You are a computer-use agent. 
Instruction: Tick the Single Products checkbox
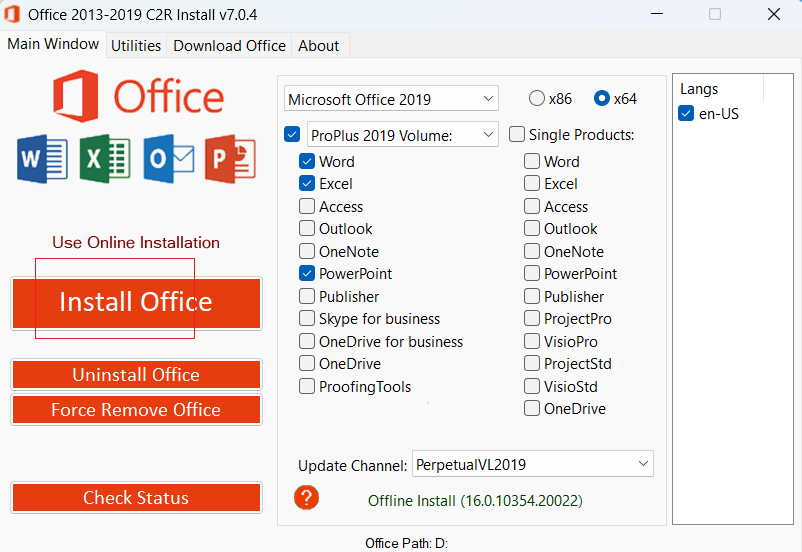[x=517, y=135]
